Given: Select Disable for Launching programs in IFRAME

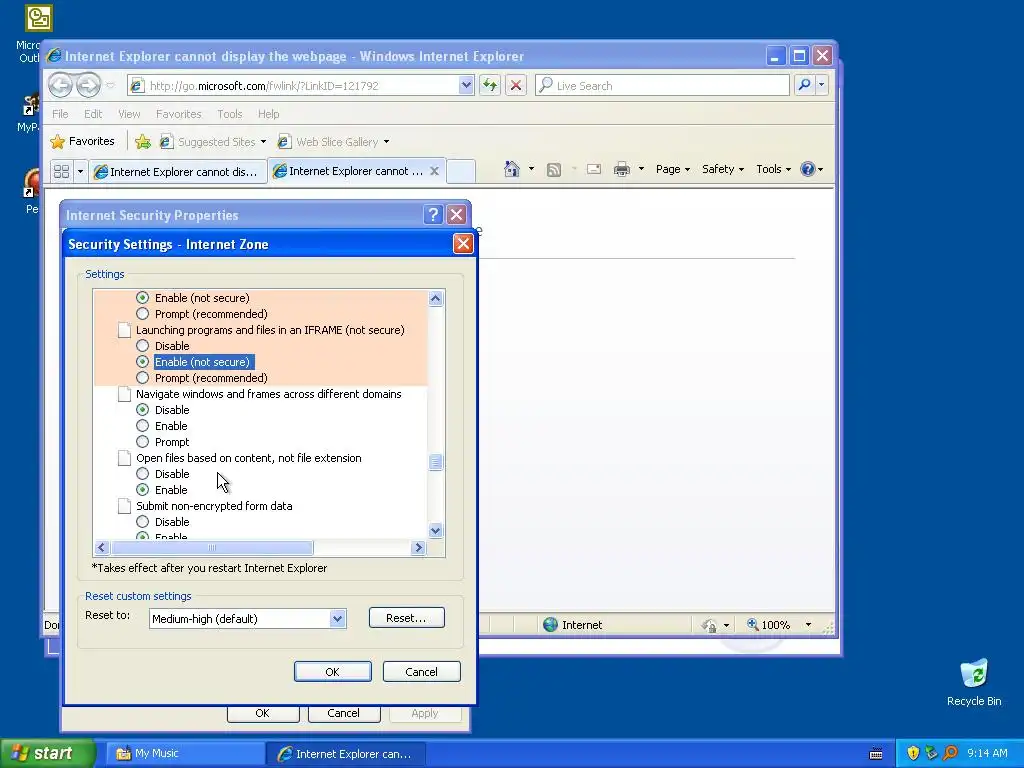Looking at the screenshot, I should tap(142, 345).
